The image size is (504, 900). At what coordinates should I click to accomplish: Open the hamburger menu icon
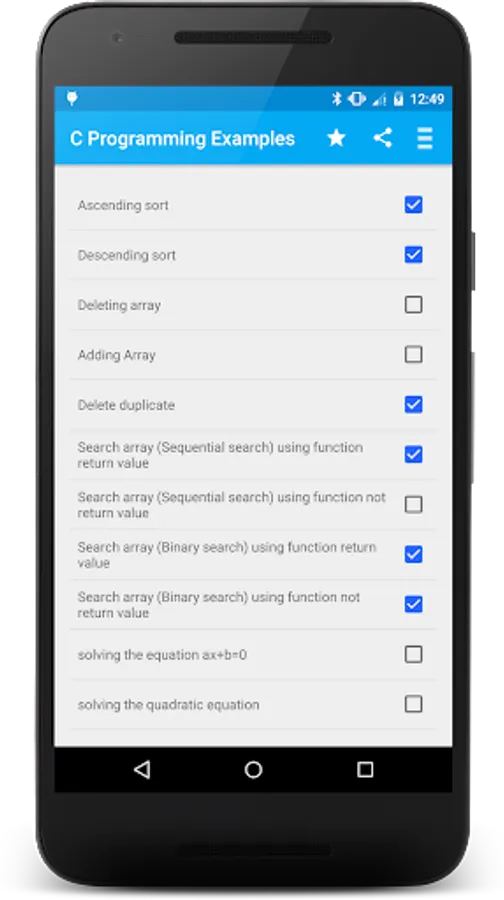(425, 138)
